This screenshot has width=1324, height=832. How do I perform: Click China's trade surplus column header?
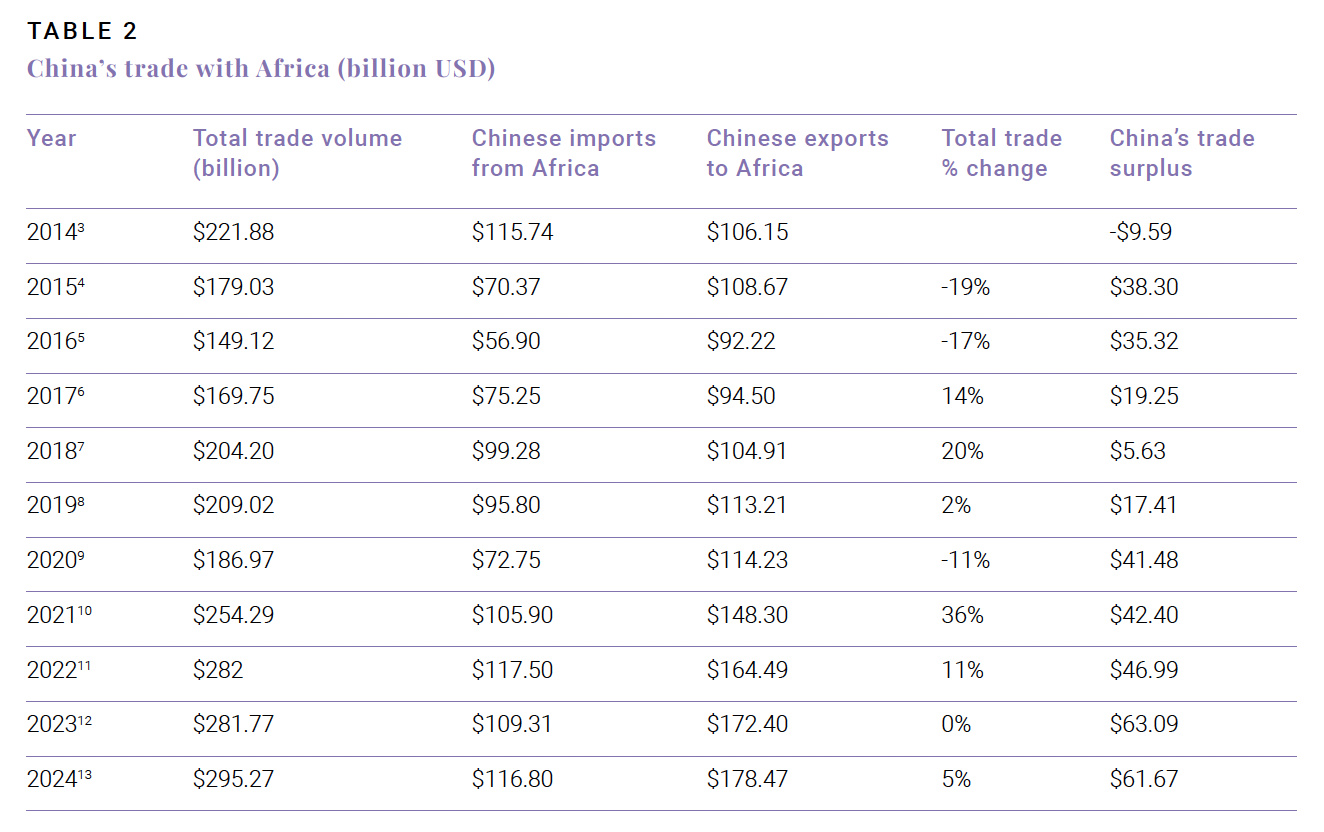1181,152
